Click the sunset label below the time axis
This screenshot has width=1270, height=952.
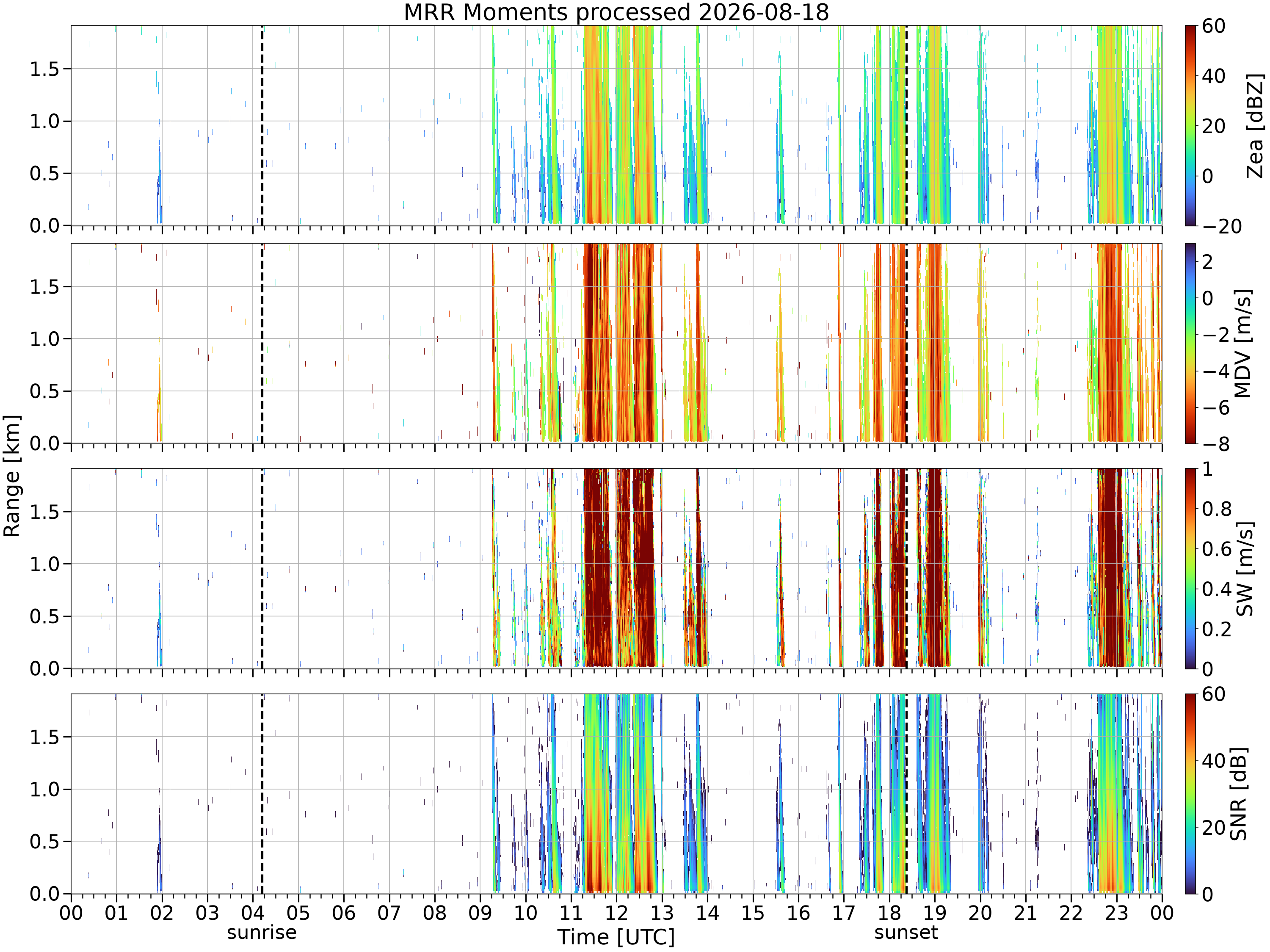coord(906,933)
